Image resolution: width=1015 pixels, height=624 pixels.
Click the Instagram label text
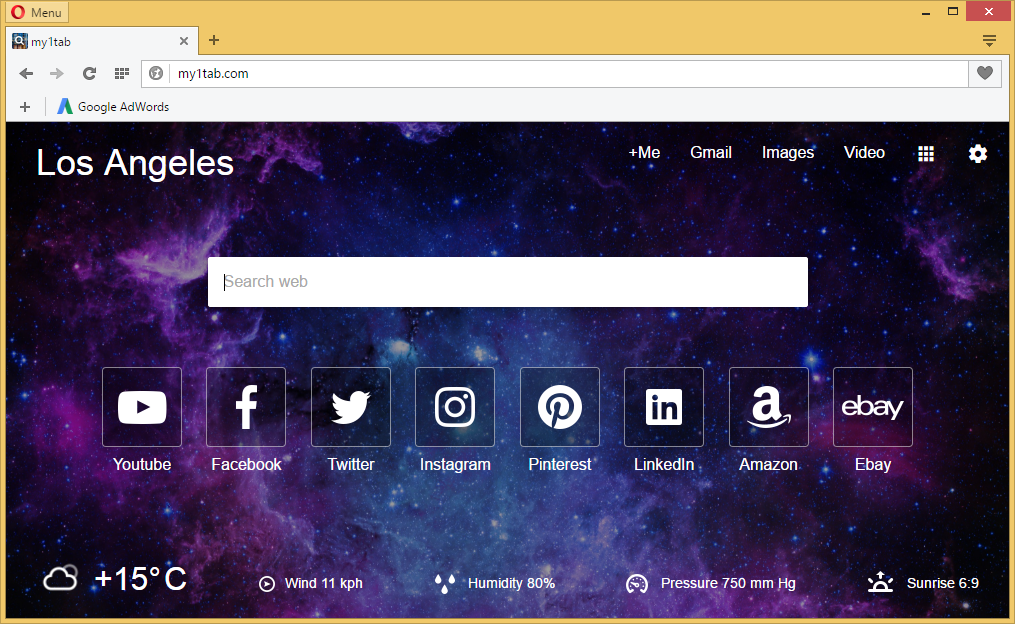(x=455, y=465)
